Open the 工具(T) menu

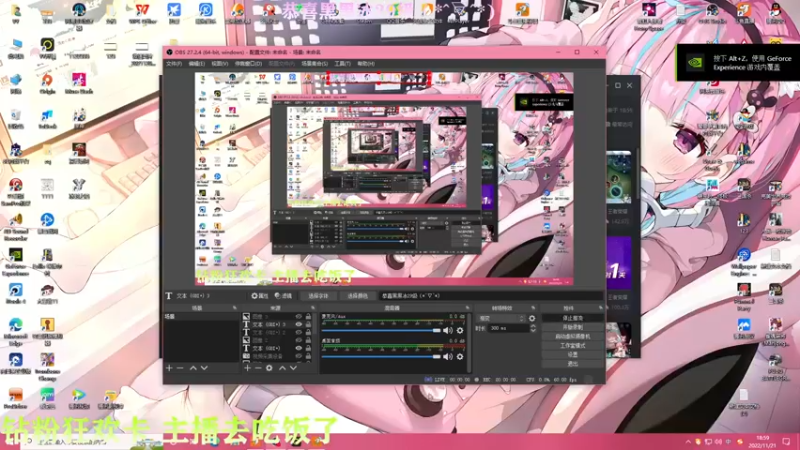click(342, 64)
